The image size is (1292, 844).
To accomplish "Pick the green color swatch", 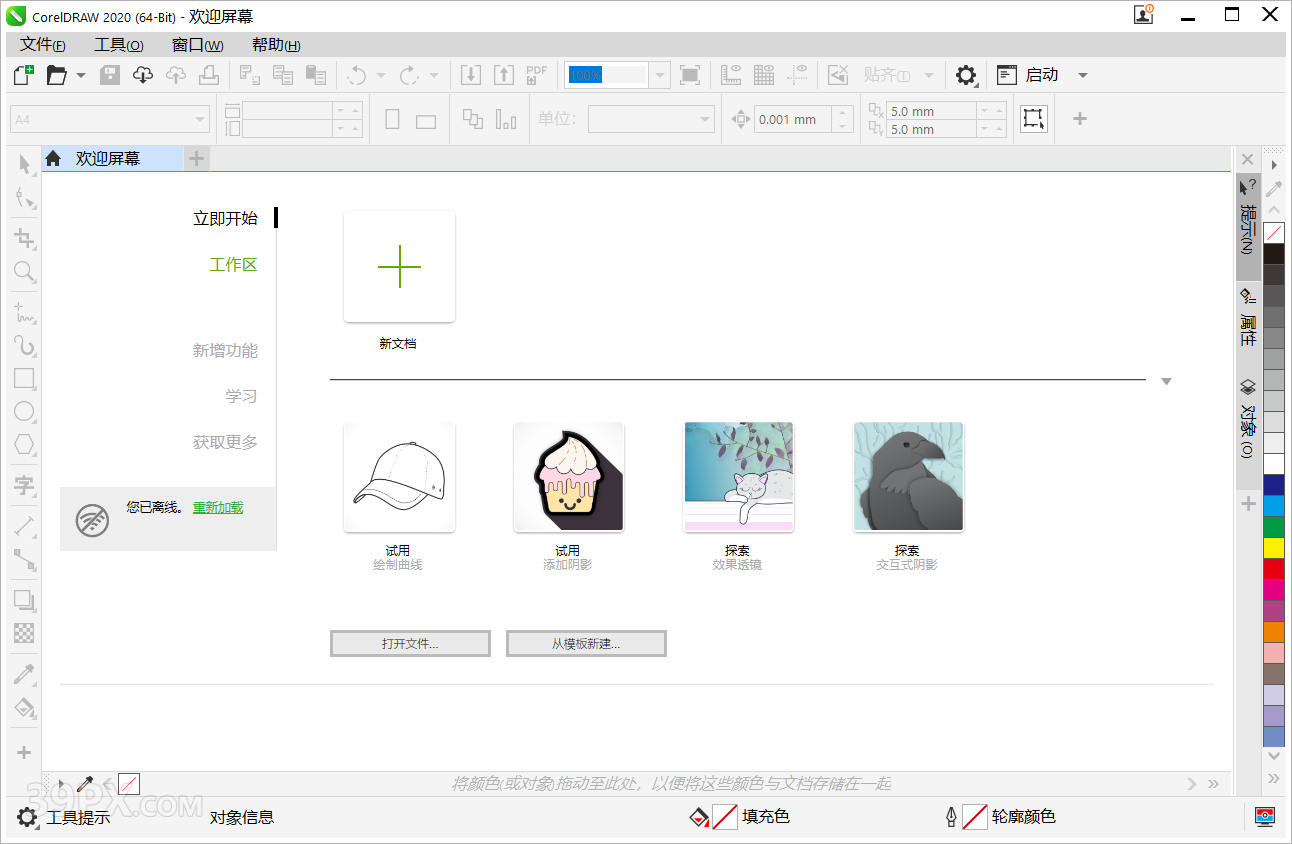I will tap(1274, 526).
